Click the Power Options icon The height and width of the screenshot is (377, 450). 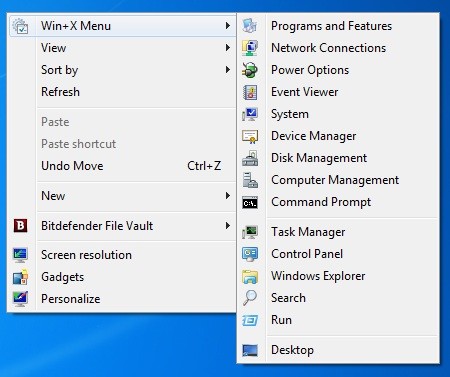tap(250, 70)
